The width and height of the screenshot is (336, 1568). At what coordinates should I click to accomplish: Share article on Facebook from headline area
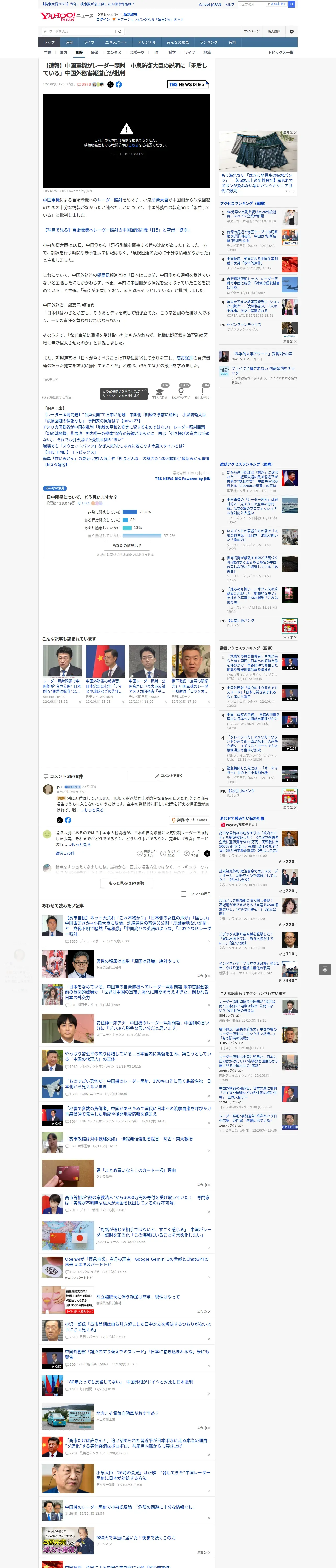(x=119, y=85)
